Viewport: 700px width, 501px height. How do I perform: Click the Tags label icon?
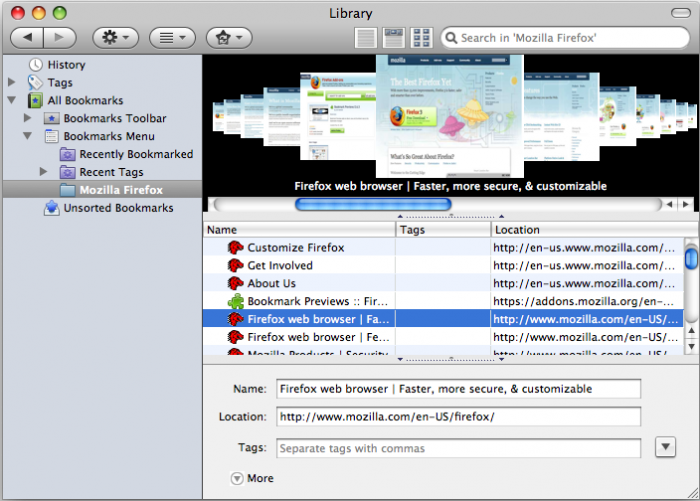click(x=35, y=83)
